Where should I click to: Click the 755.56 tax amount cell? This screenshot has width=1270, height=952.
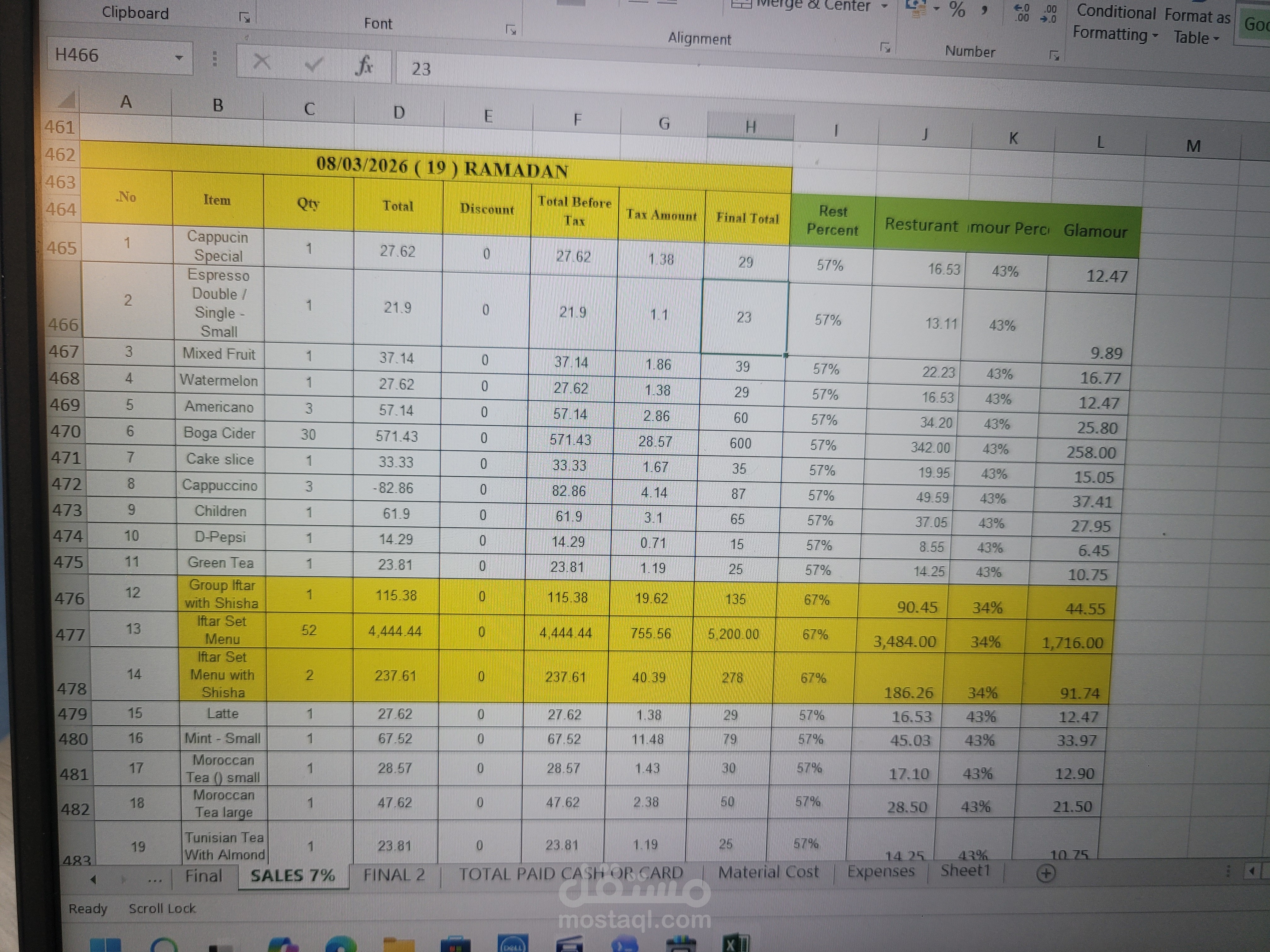(650, 633)
